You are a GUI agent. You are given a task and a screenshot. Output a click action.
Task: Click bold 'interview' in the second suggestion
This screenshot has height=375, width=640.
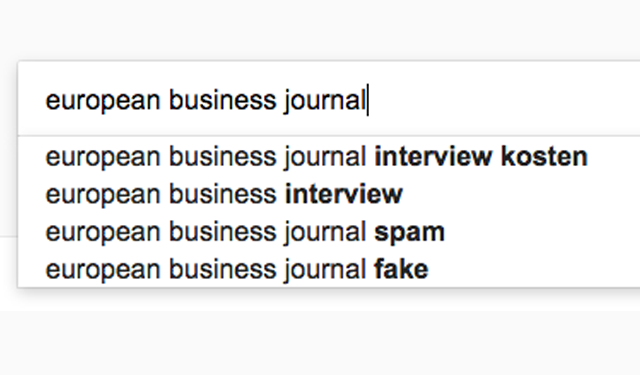pos(344,194)
